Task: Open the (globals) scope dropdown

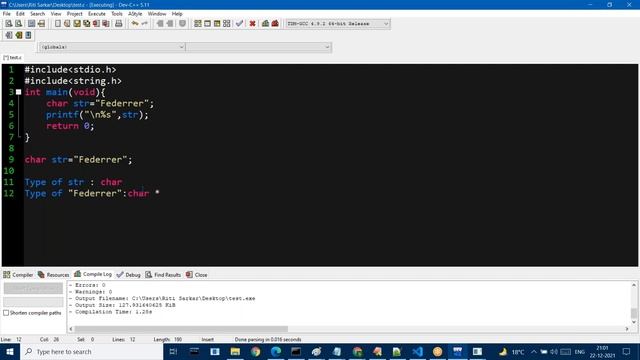Action: coord(111,47)
